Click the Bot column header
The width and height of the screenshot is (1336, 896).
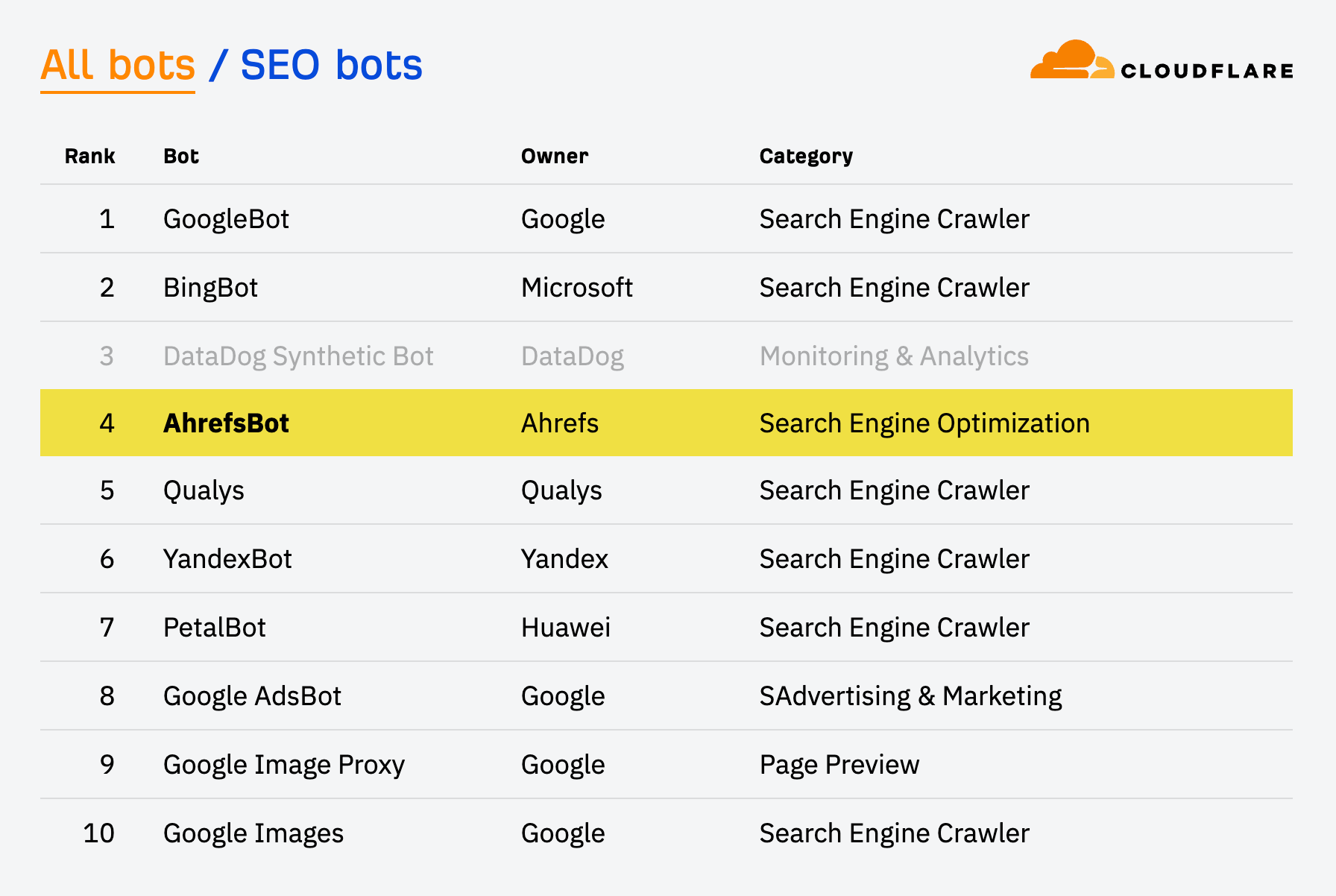click(180, 156)
